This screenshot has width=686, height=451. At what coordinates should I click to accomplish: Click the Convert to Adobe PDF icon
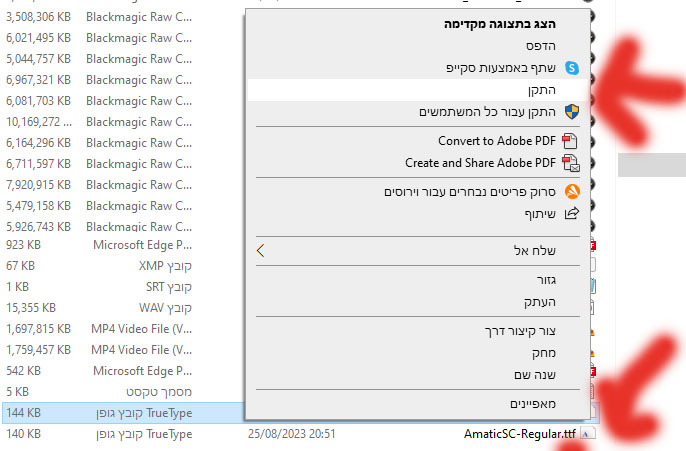[x=571, y=141]
